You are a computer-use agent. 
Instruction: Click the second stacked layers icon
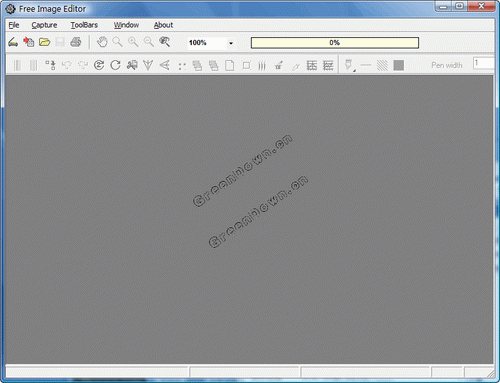213,65
